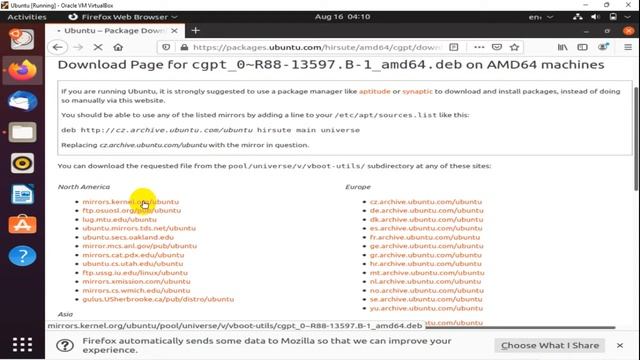Viewport: 640px width, 360px height.
Task: Open lug.mtu.edu/ubuntu mirror link
Action: [x=119, y=220]
